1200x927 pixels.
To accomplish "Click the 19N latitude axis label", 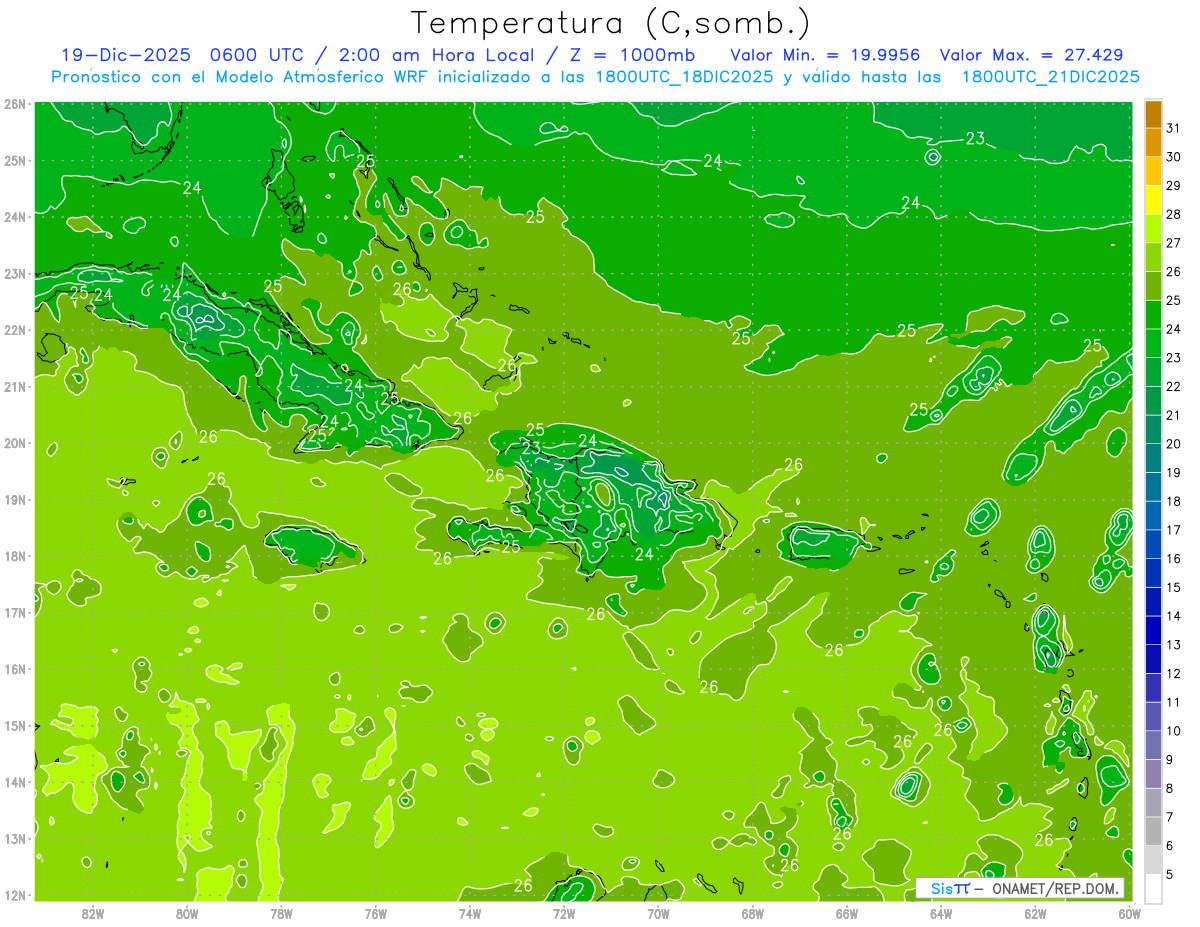I will click(x=14, y=499).
